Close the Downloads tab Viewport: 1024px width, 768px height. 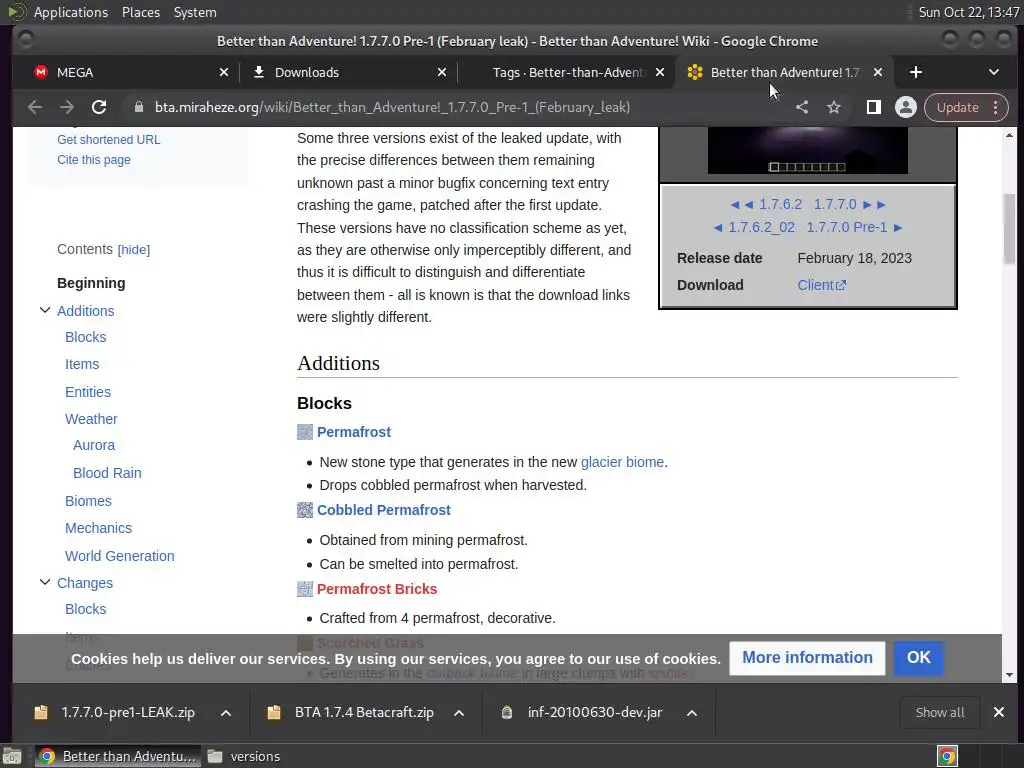pyautogui.click(x=442, y=72)
